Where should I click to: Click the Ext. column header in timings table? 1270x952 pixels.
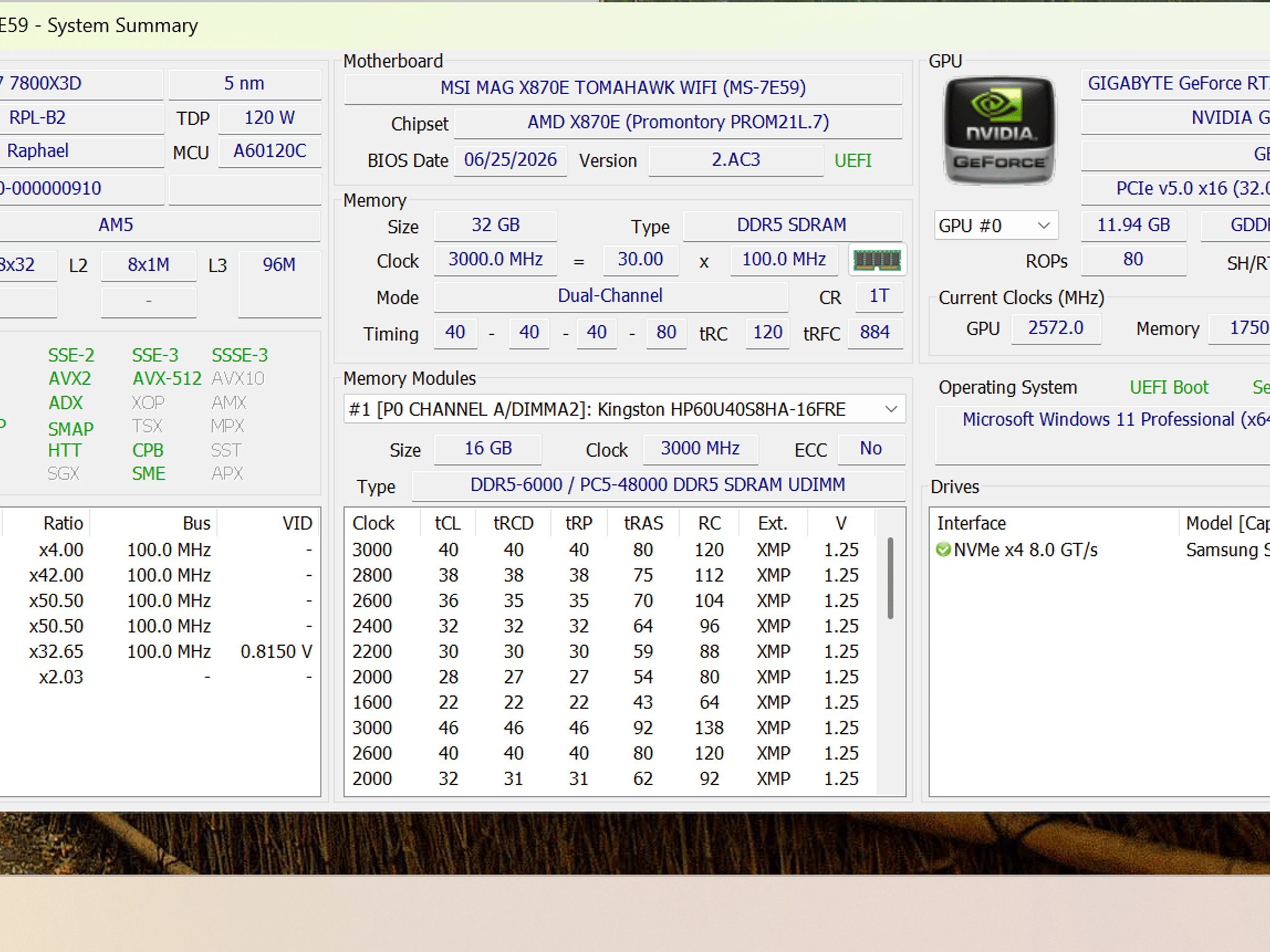(x=773, y=524)
